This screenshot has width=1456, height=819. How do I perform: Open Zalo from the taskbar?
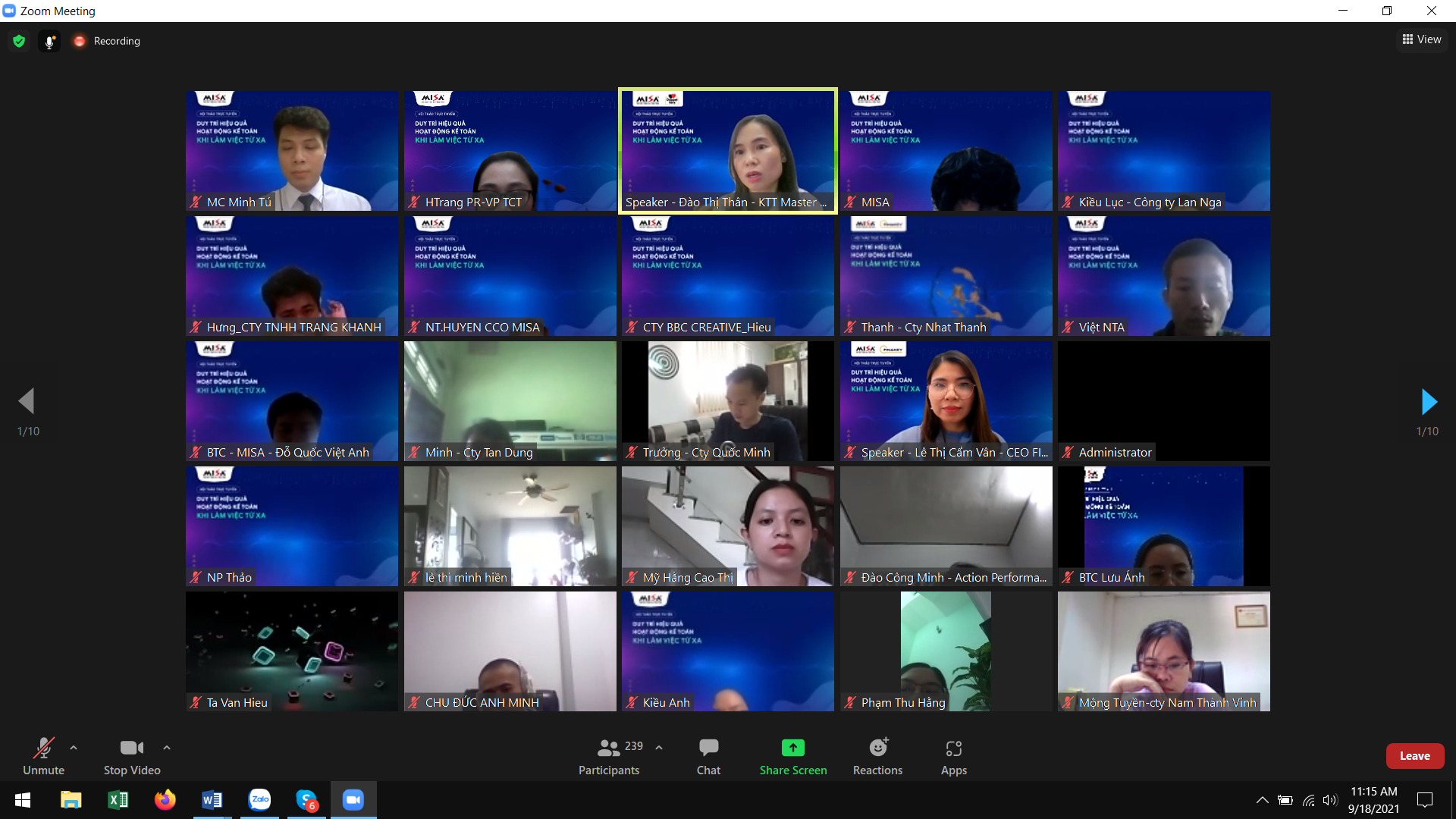pos(259,799)
